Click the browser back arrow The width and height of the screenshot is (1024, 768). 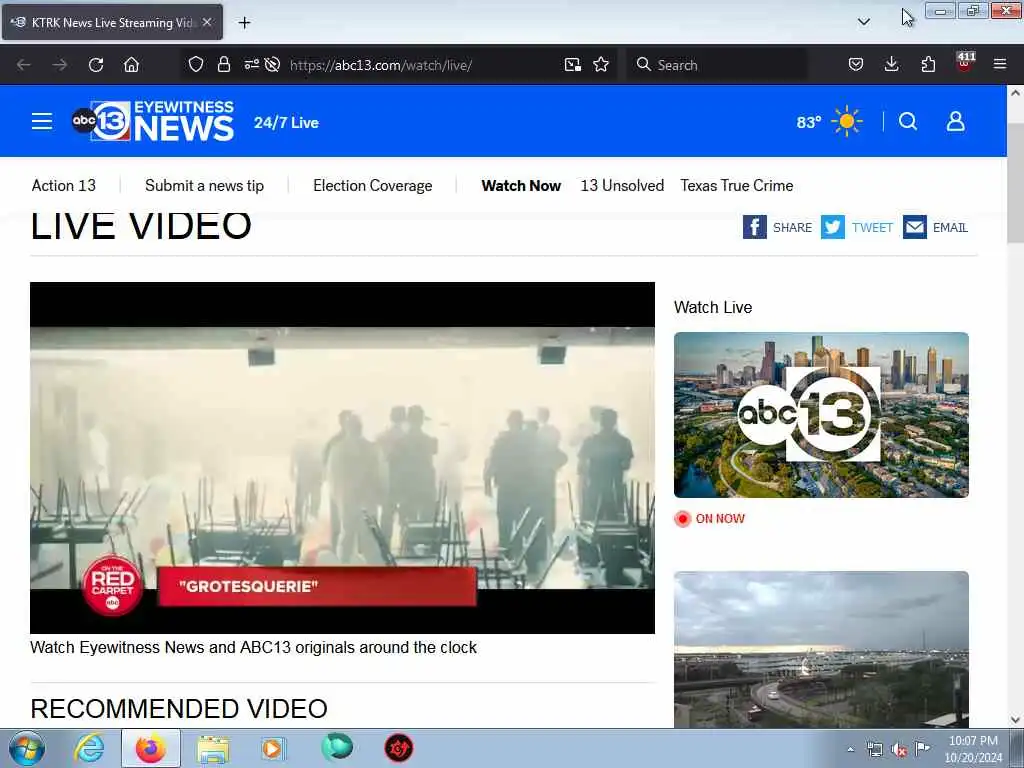[24, 65]
